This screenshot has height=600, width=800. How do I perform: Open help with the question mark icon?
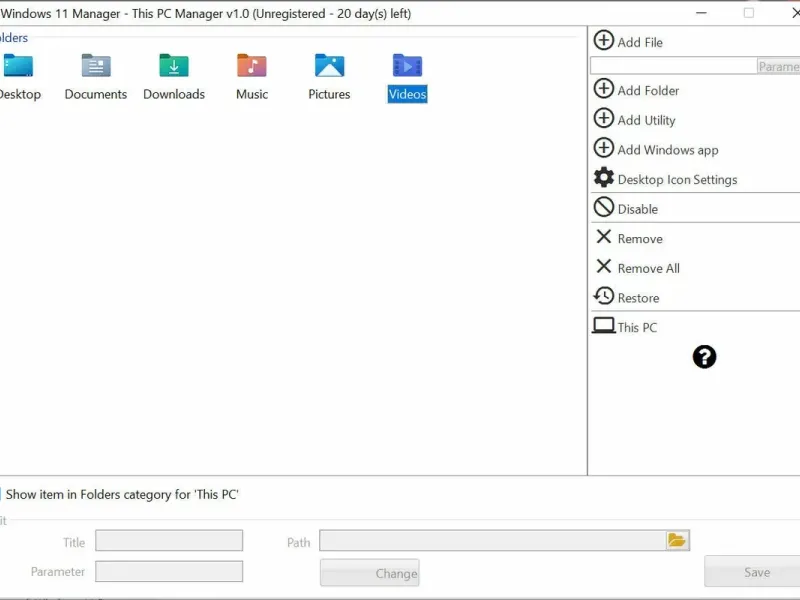click(x=704, y=357)
